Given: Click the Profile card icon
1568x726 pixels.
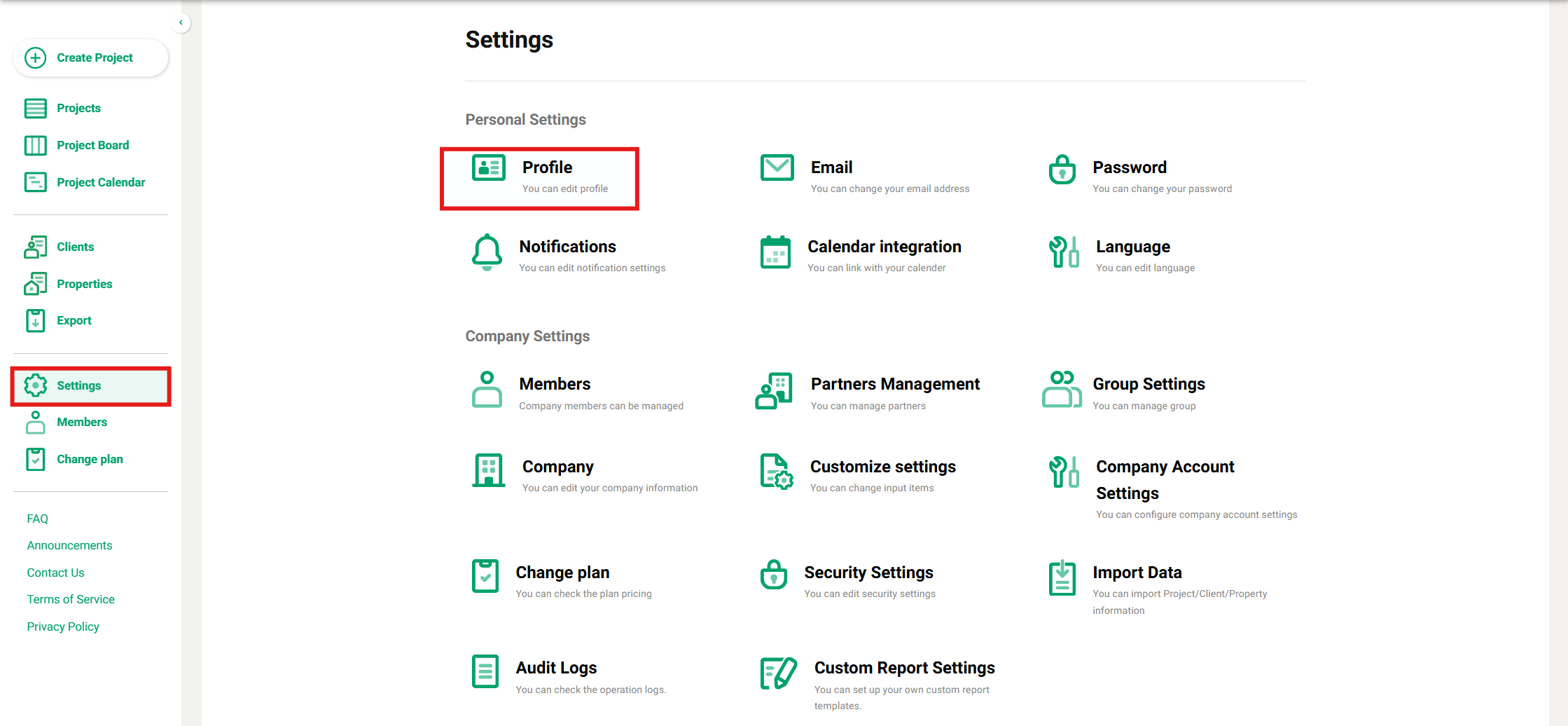Looking at the screenshot, I should coord(488,168).
